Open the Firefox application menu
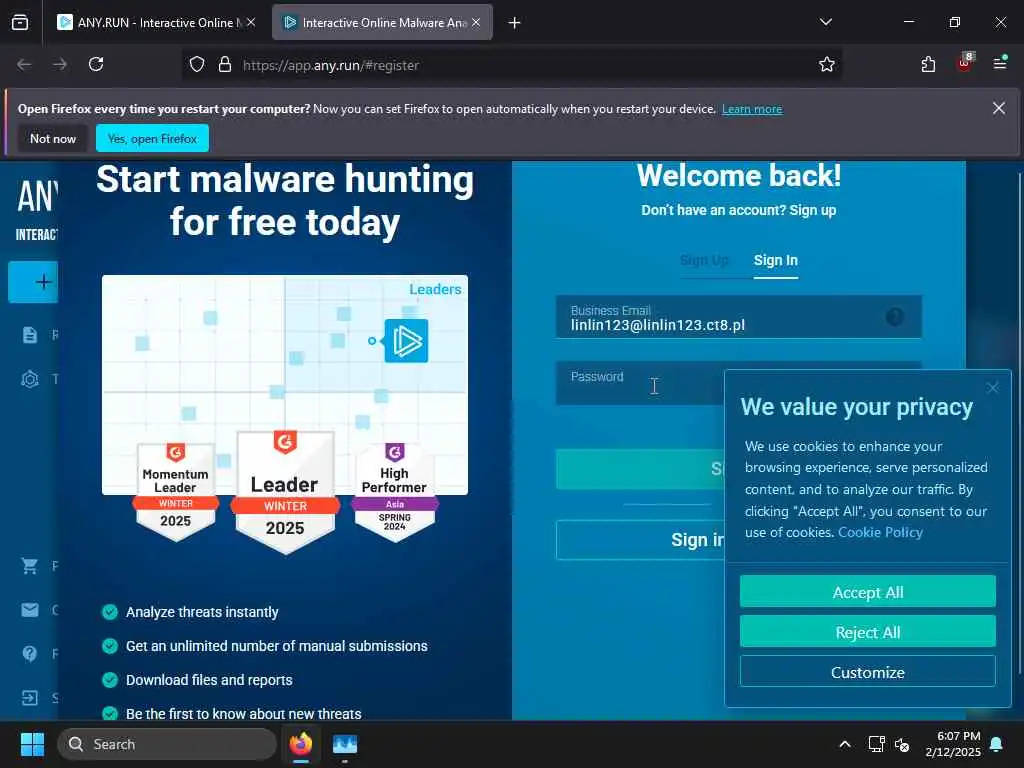 [x=1000, y=63]
